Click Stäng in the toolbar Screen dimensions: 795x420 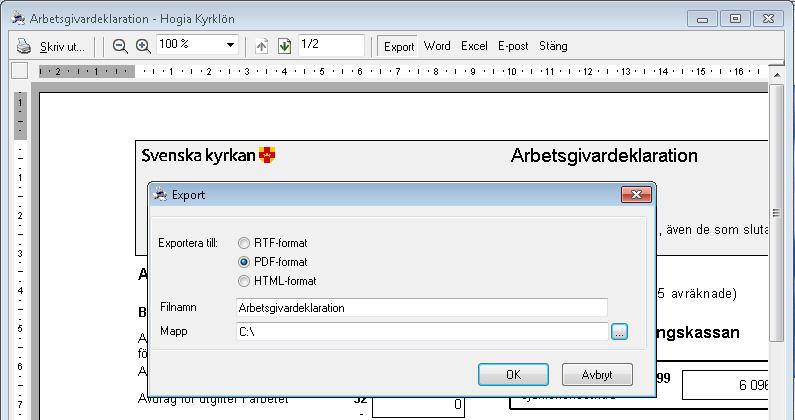click(x=553, y=46)
